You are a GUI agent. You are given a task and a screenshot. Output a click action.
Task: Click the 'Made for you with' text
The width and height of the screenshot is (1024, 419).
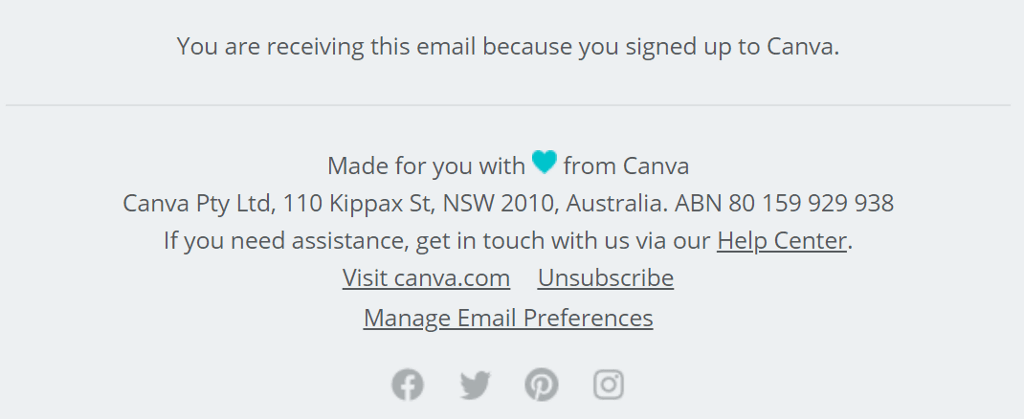coord(425,166)
